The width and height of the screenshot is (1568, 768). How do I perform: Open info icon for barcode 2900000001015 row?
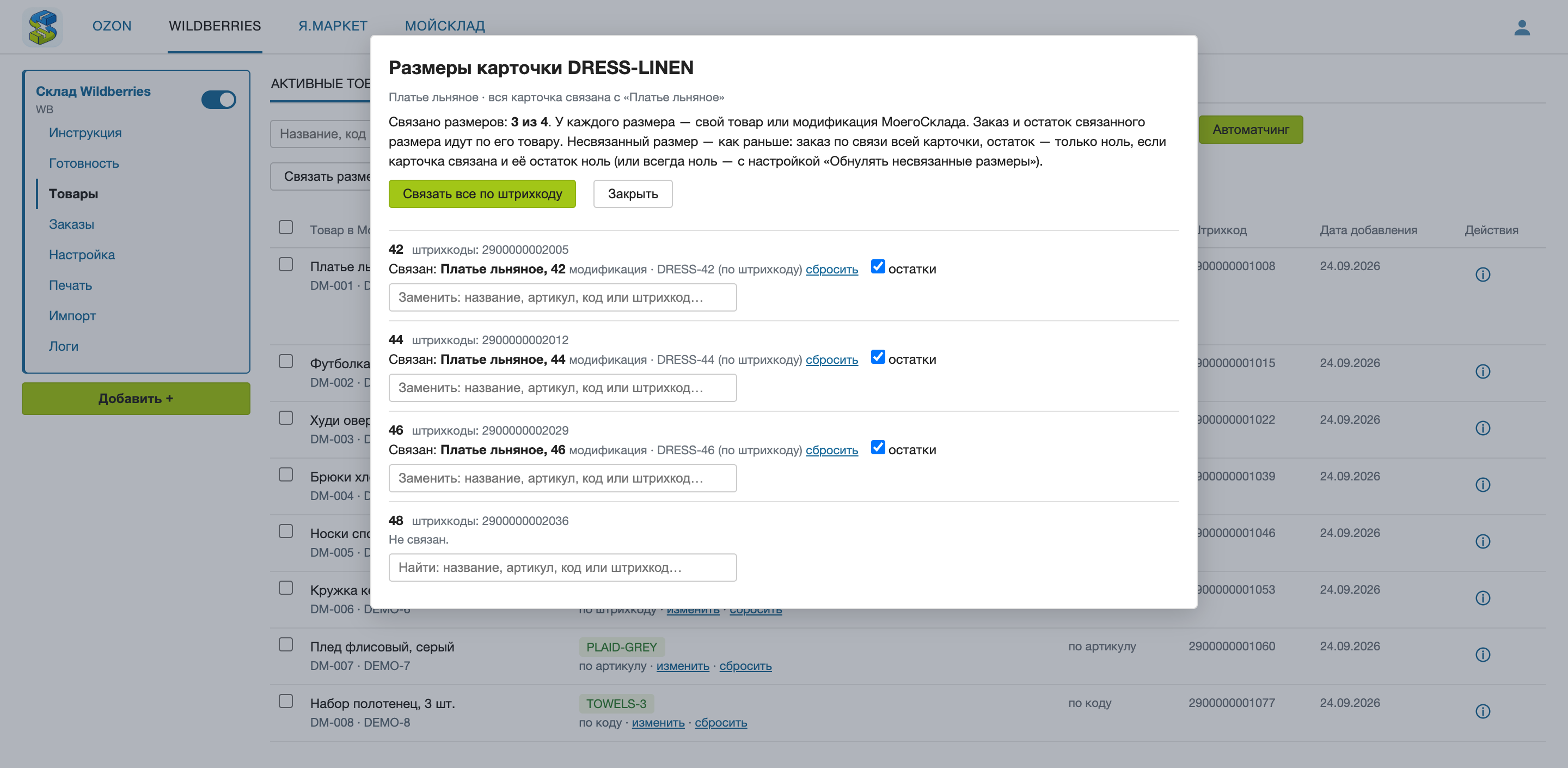(1483, 371)
